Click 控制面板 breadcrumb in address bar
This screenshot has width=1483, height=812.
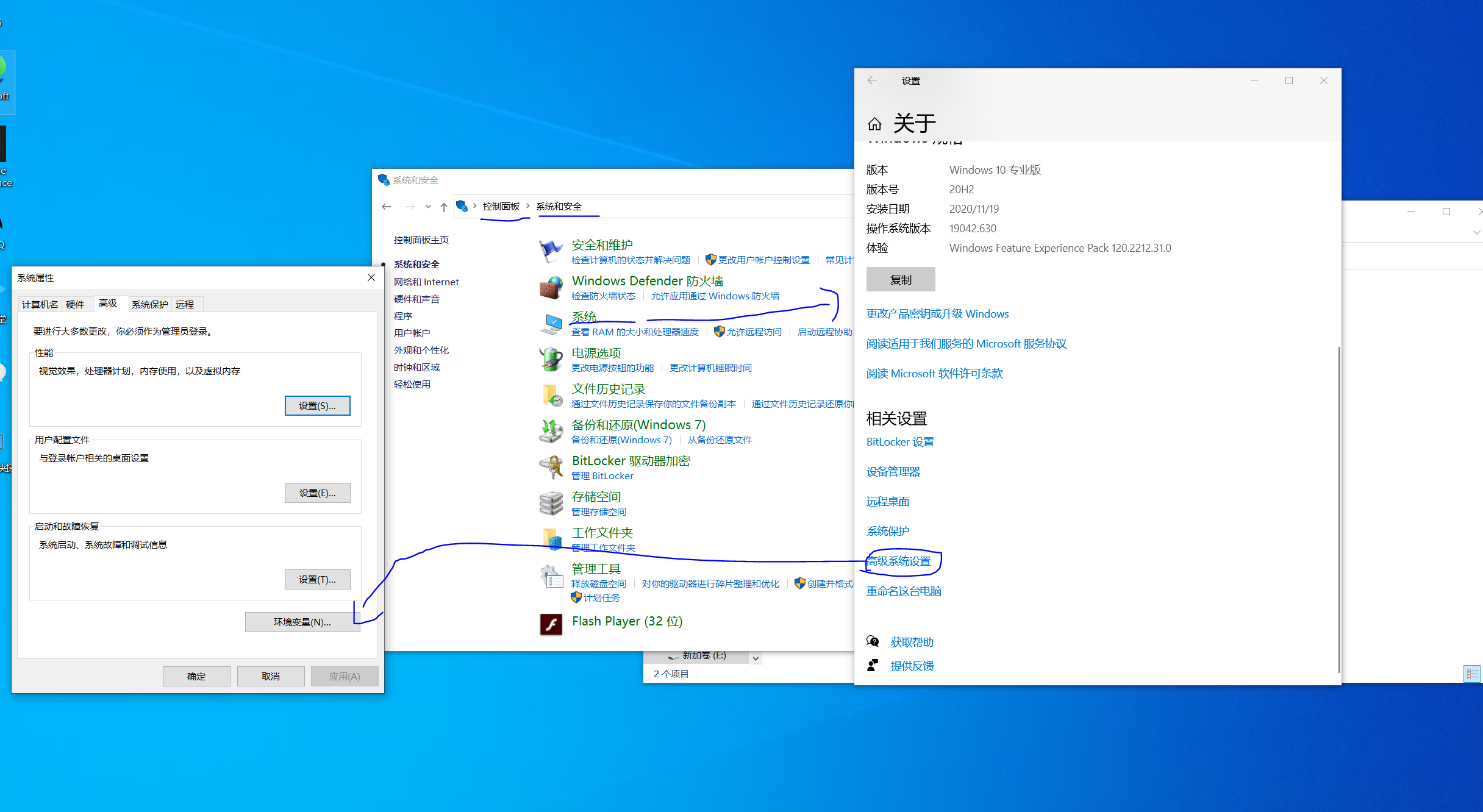501,206
